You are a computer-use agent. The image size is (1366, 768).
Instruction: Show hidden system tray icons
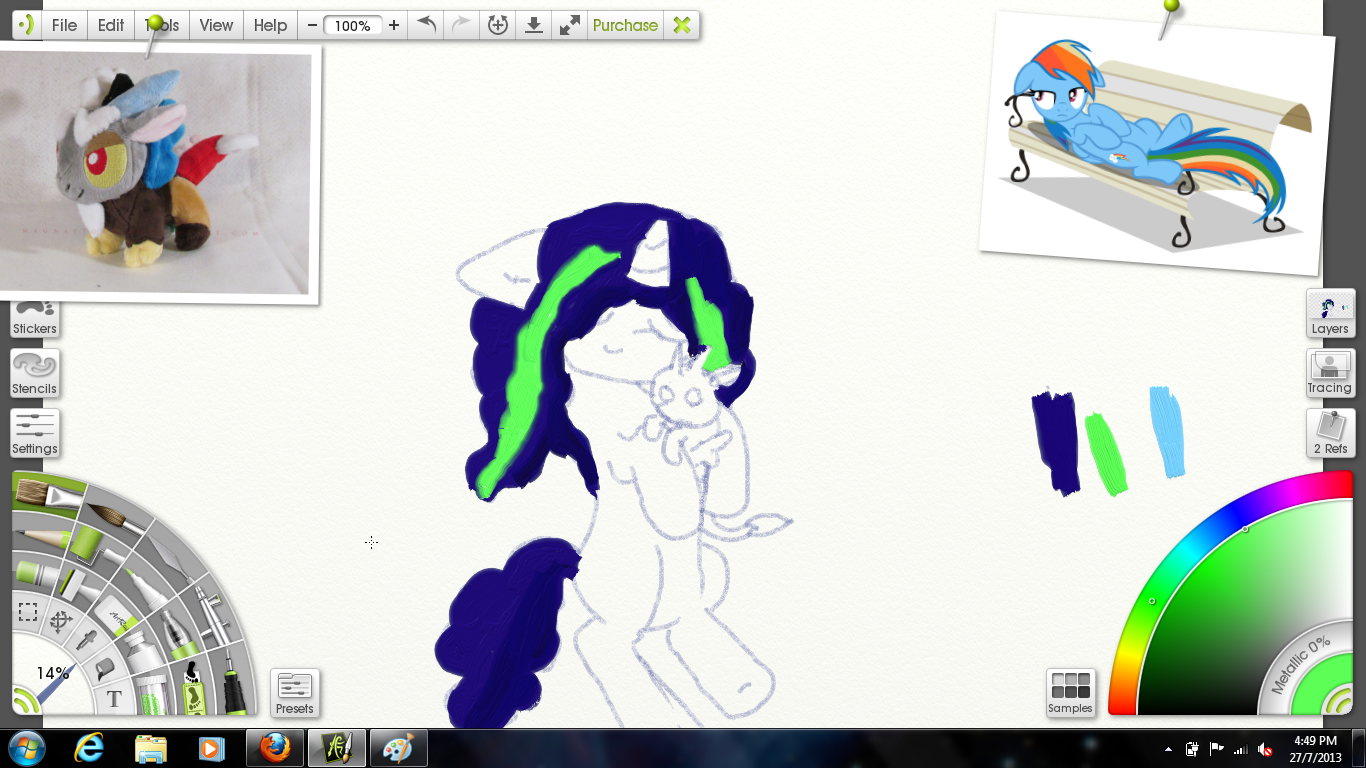1168,749
